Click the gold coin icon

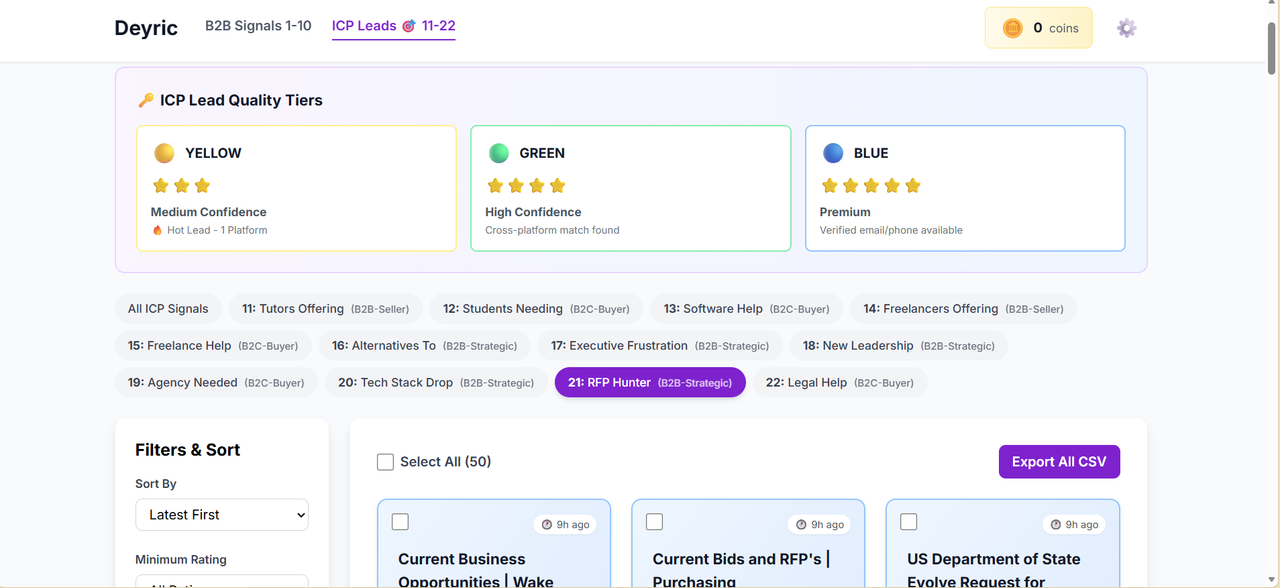click(x=1012, y=28)
